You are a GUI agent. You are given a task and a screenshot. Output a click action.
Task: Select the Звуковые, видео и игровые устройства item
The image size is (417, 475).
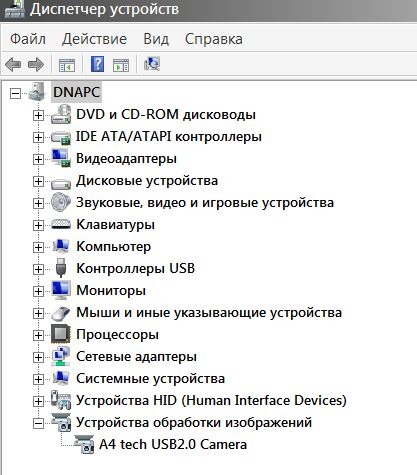pyautogui.click(x=205, y=202)
